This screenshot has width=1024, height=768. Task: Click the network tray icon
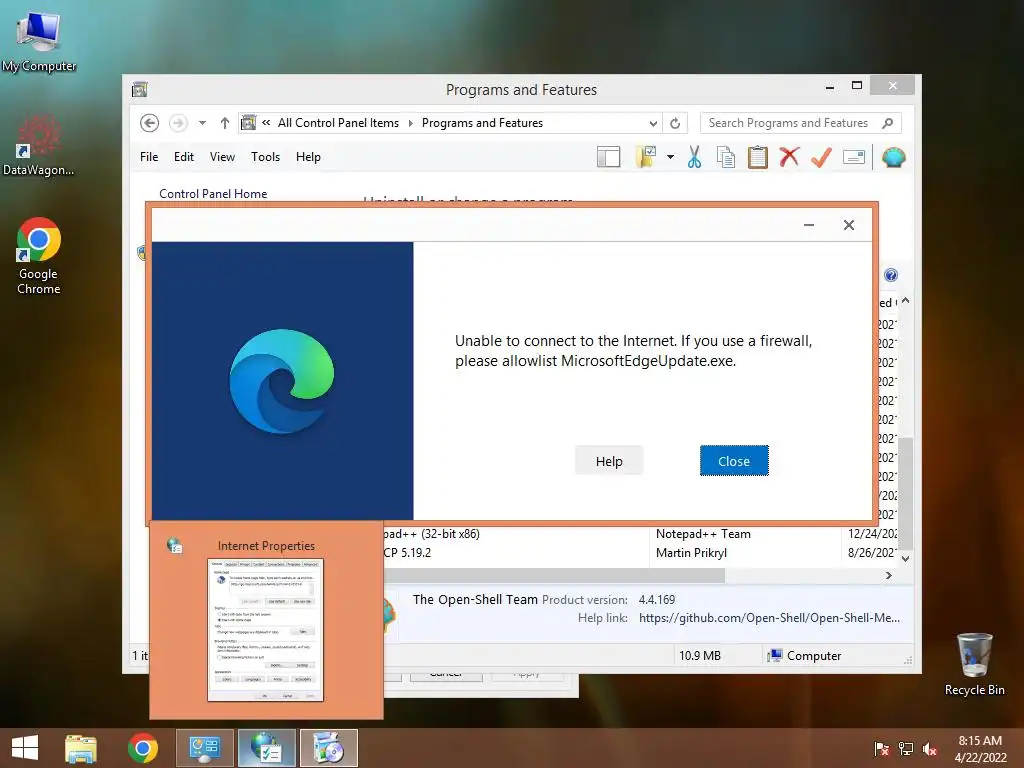point(906,748)
